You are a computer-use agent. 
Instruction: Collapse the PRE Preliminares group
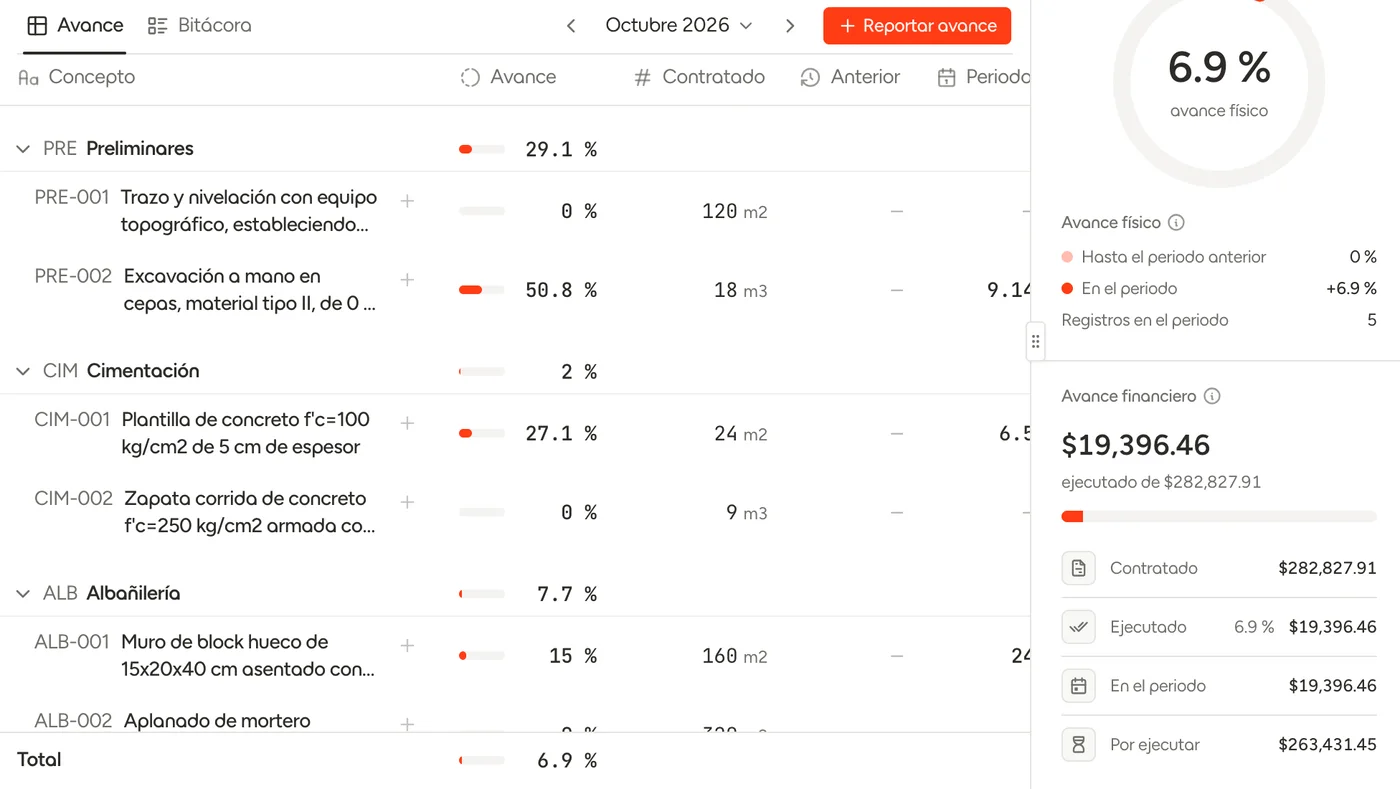point(23,149)
